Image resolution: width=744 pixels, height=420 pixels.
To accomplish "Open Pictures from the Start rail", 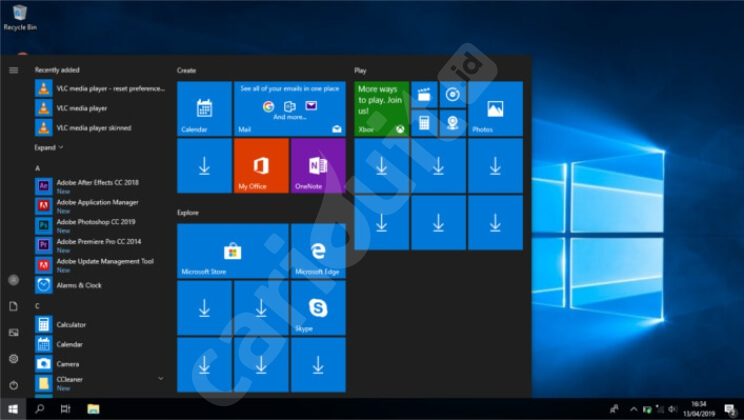I will tap(13, 332).
